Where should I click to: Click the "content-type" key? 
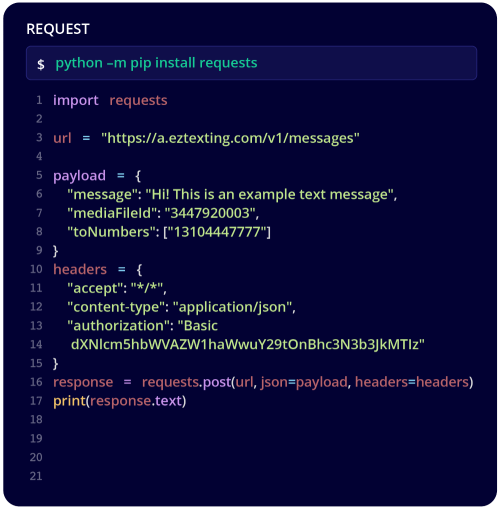click(x=116, y=307)
